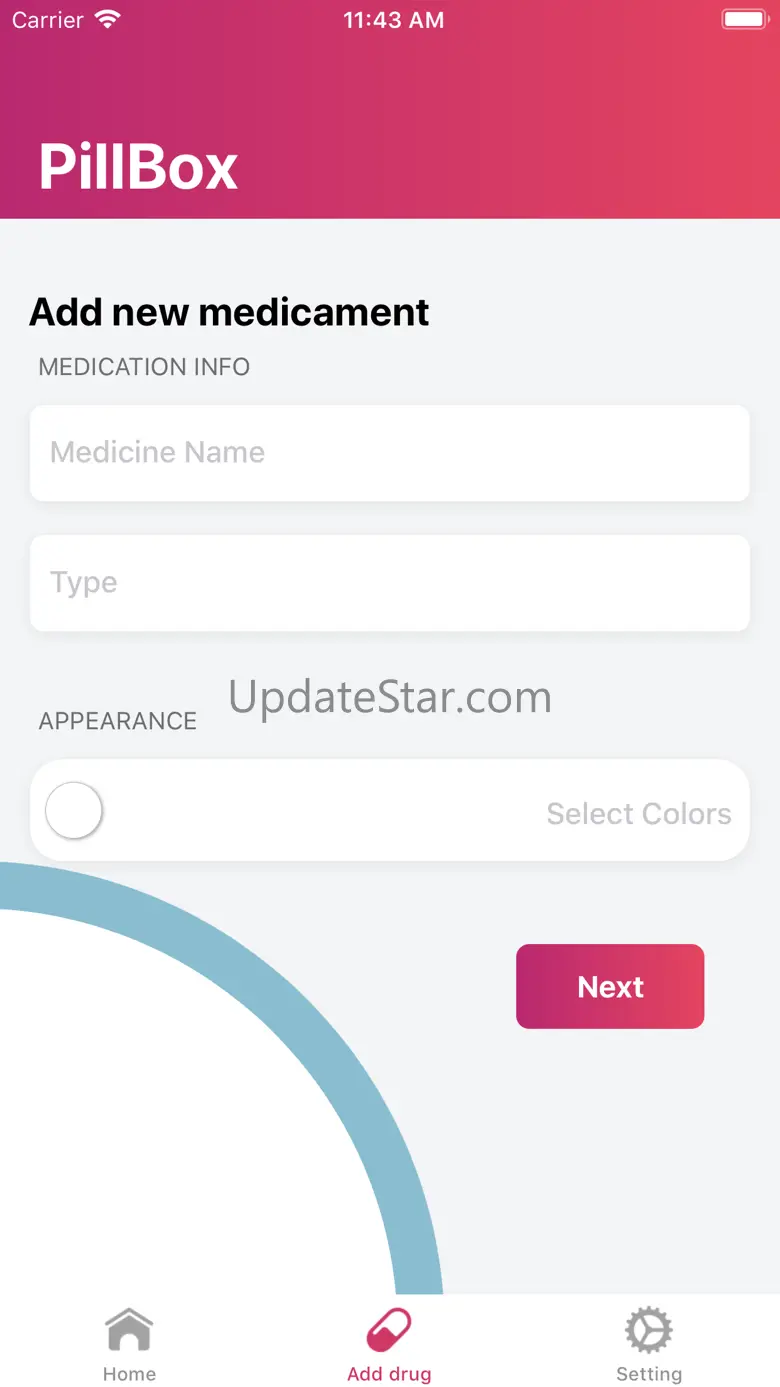
Task: Switch to the Home tab label
Action: 129,1374
